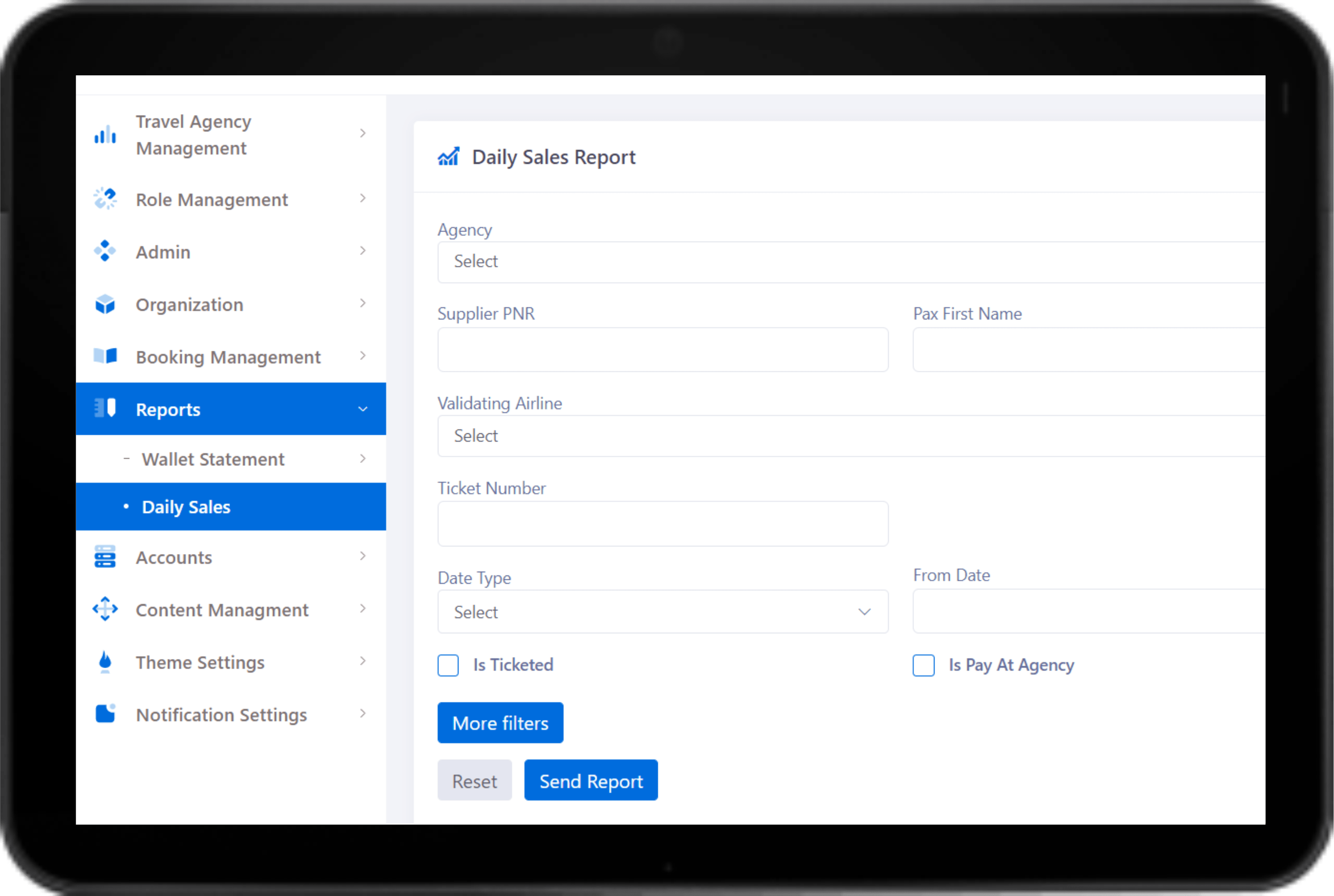Image resolution: width=1334 pixels, height=896 pixels.
Task: Enable the Is Pay At Agency checkbox
Action: click(x=923, y=665)
